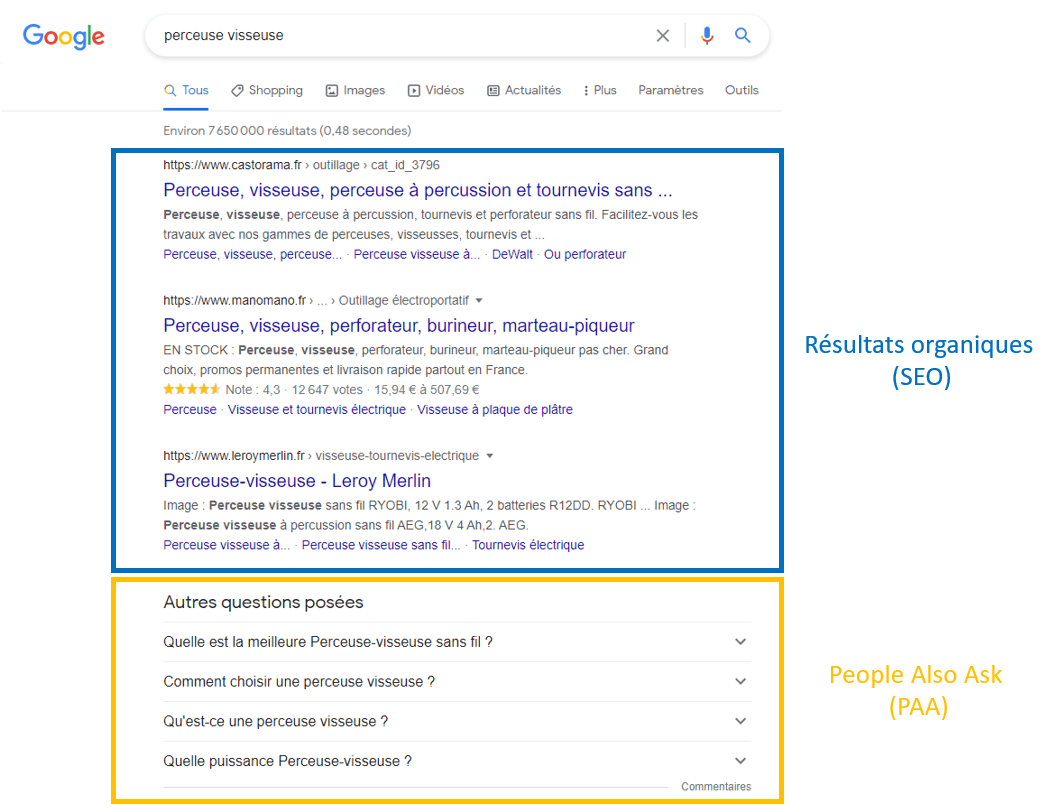Open the Outils option
This screenshot has width=1056, height=812.
point(741,90)
